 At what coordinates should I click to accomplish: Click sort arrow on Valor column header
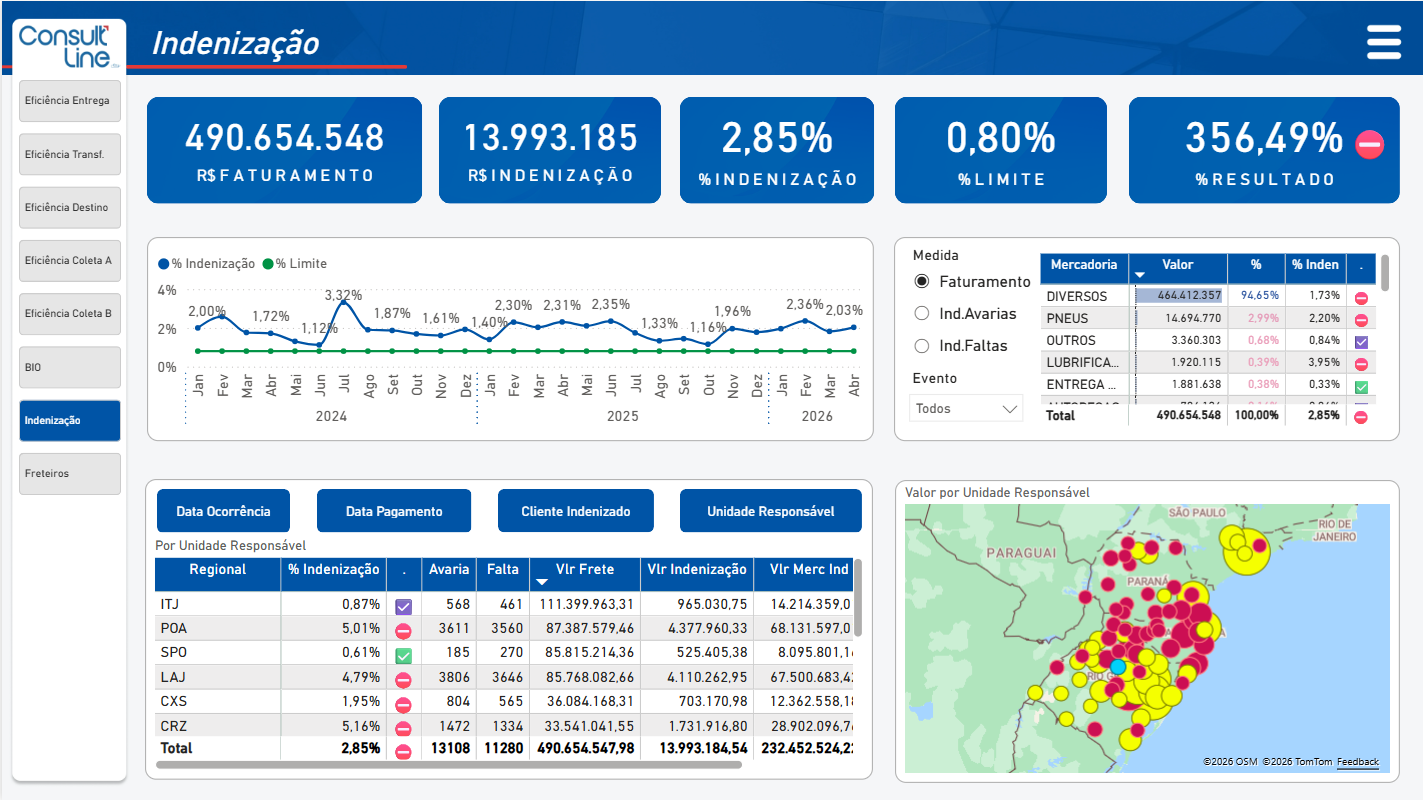coord(1141,275)
